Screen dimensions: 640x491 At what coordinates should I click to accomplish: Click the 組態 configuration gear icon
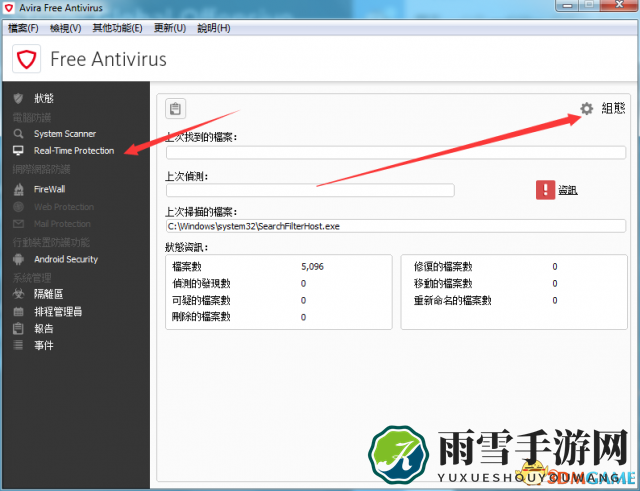tap(587, 109)
